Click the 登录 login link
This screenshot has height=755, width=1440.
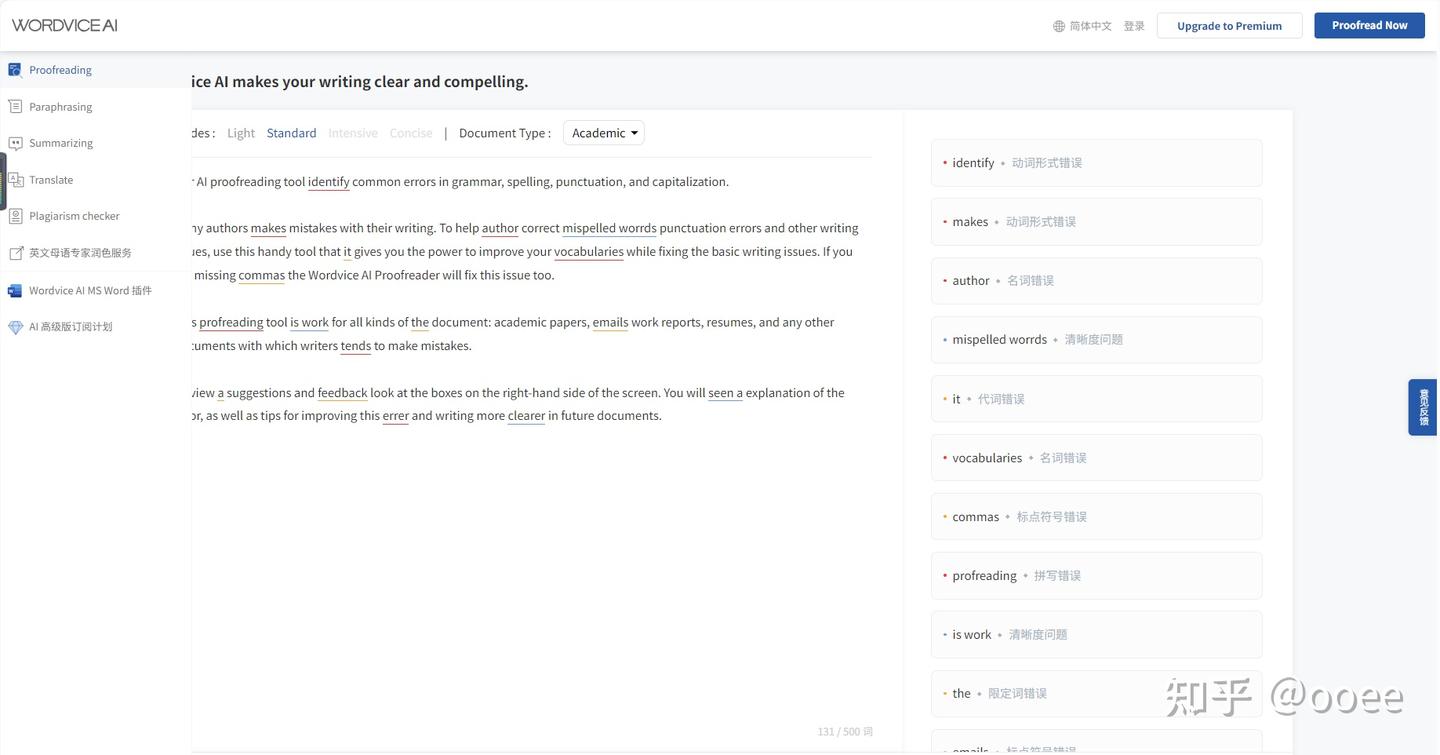[1134, 26]
